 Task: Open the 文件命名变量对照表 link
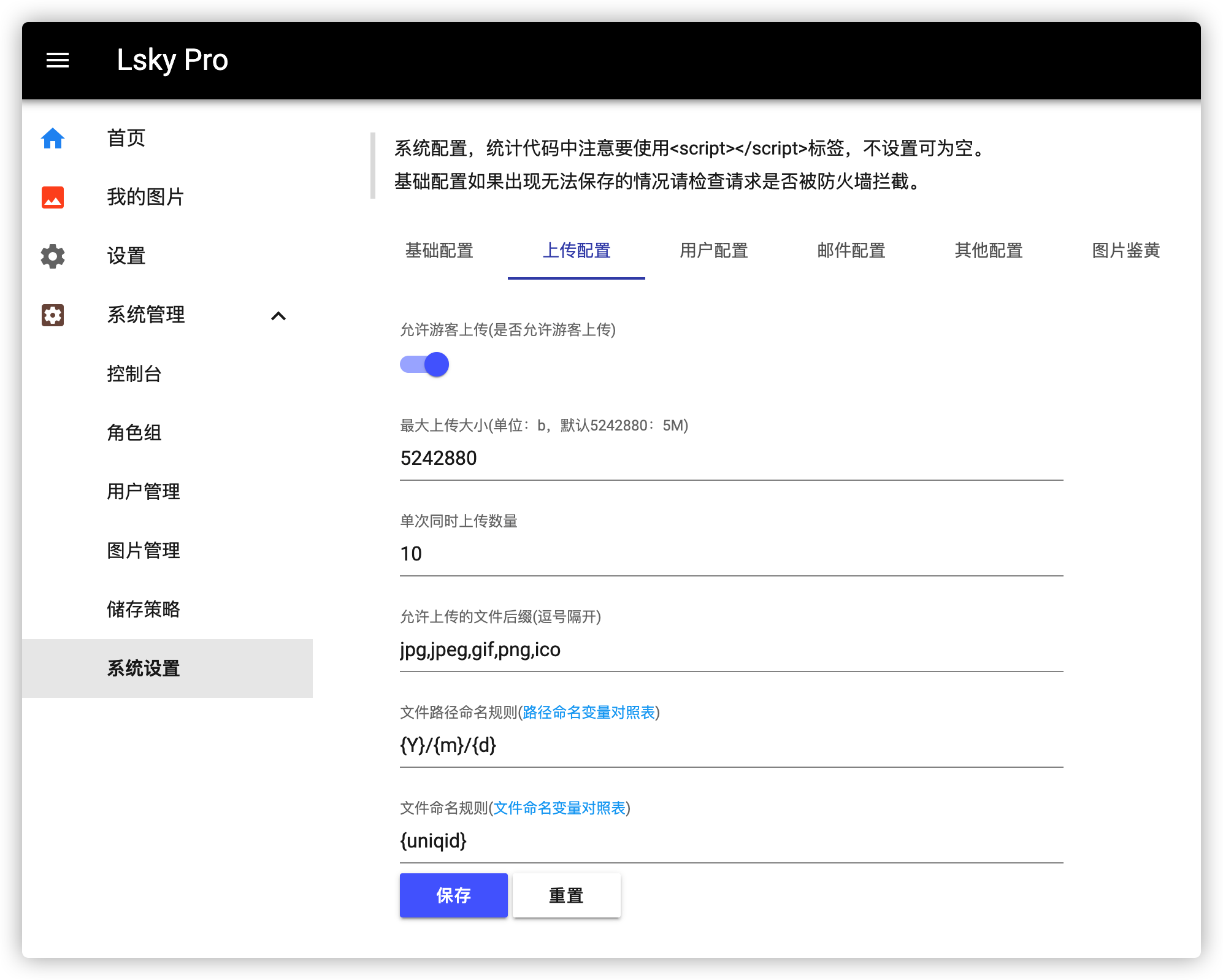click(x=559, y=808)
